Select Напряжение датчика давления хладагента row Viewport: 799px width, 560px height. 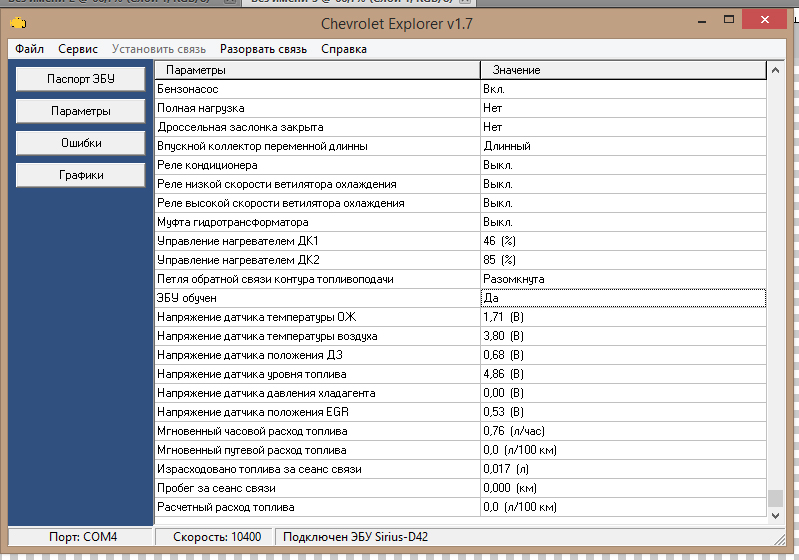tap(460, 393)
